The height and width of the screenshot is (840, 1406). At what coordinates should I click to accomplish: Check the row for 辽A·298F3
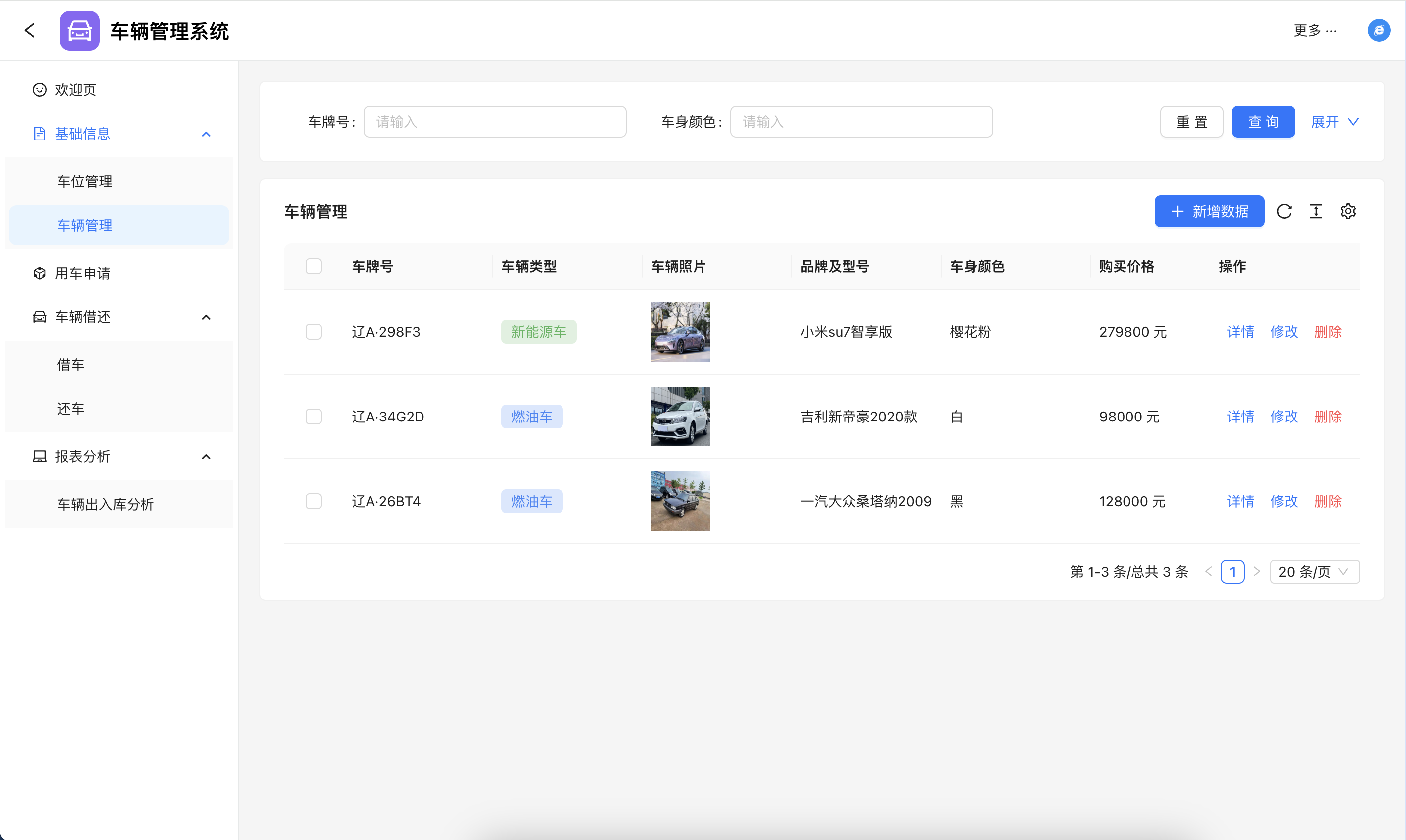[313, 332]
